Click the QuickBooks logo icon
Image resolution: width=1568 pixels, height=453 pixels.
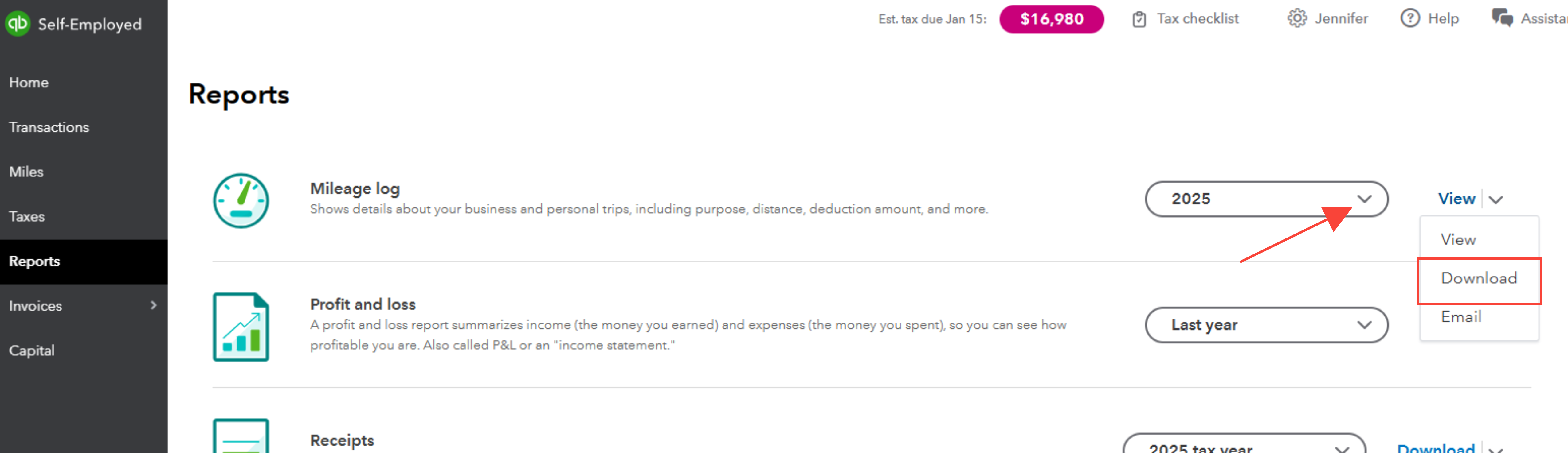coord(18,24)
